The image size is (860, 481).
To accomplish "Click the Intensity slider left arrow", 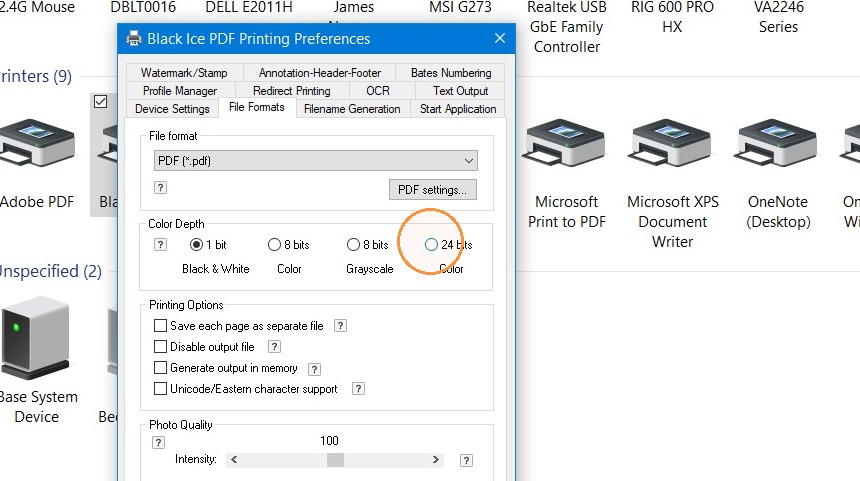I will coord(234,460).
